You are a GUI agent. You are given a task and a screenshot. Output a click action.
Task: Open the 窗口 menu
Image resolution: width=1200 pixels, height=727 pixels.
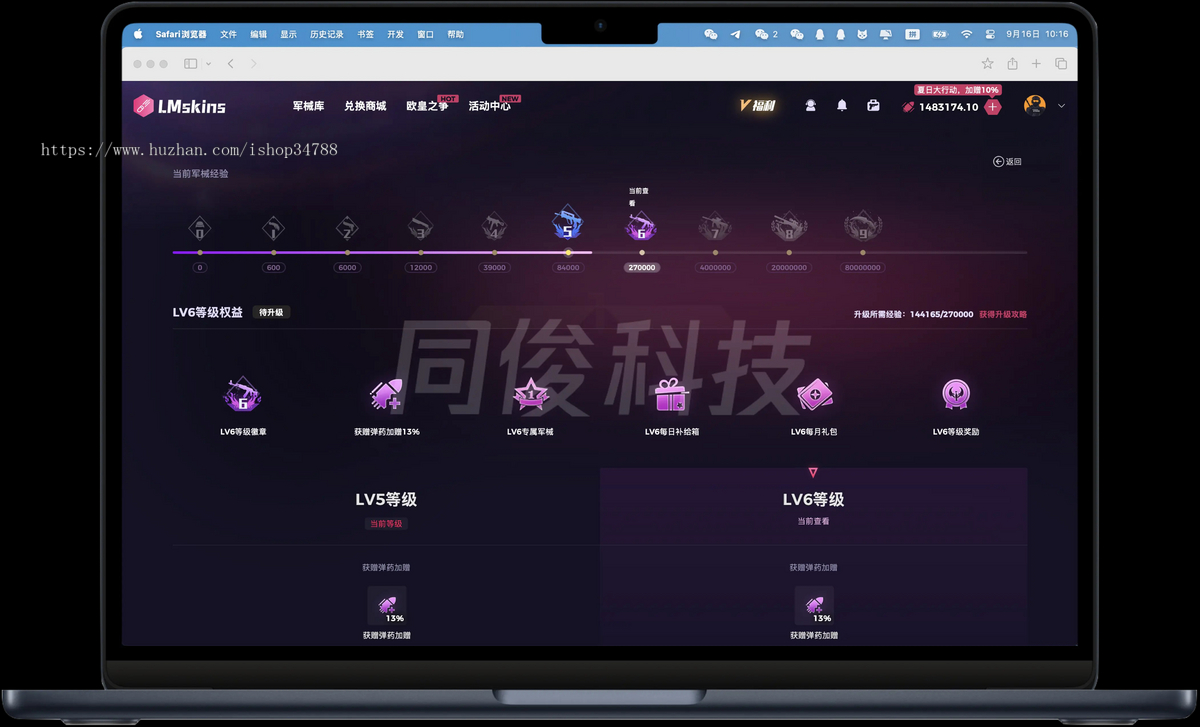point(426,34)
